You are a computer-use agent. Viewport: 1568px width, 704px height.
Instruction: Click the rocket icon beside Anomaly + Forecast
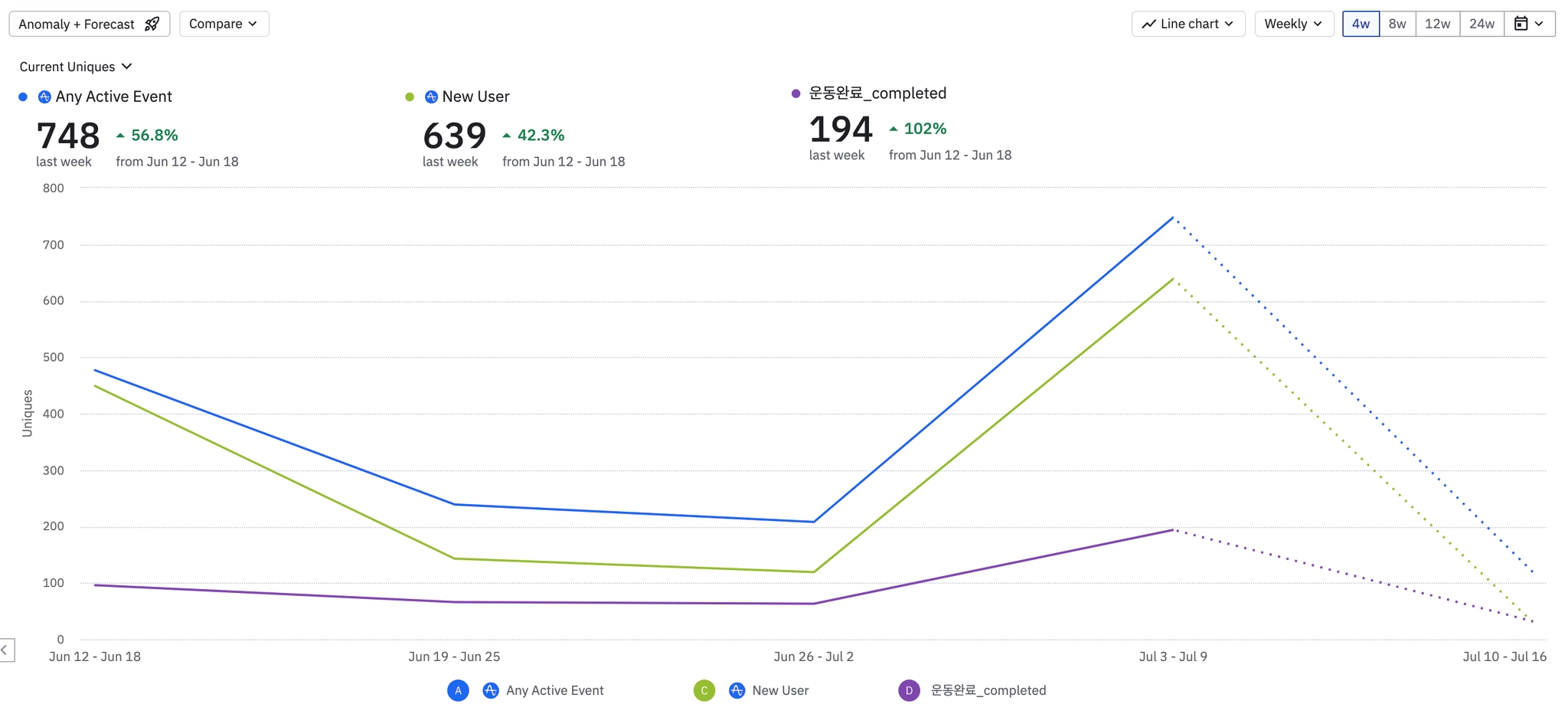click(152, 24)
